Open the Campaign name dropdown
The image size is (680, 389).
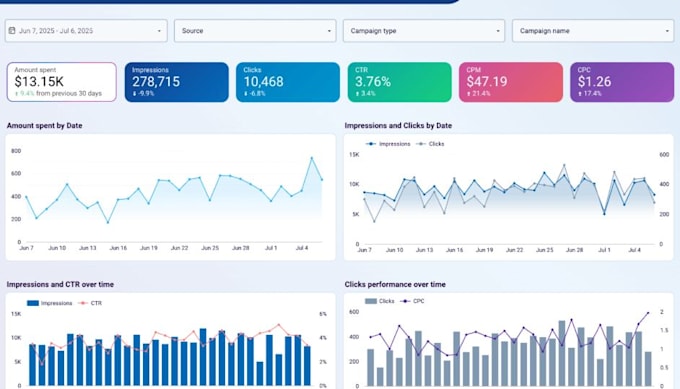593,31
